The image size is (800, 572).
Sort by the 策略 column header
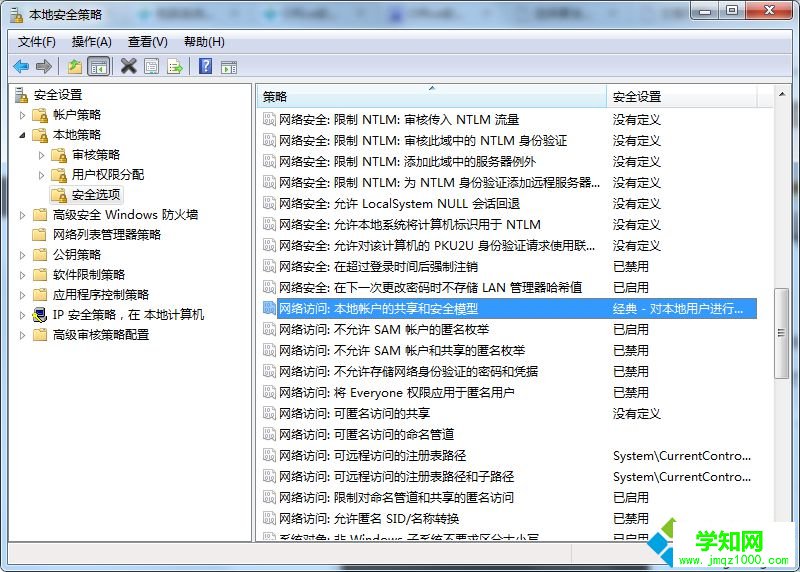pos(432,96)
